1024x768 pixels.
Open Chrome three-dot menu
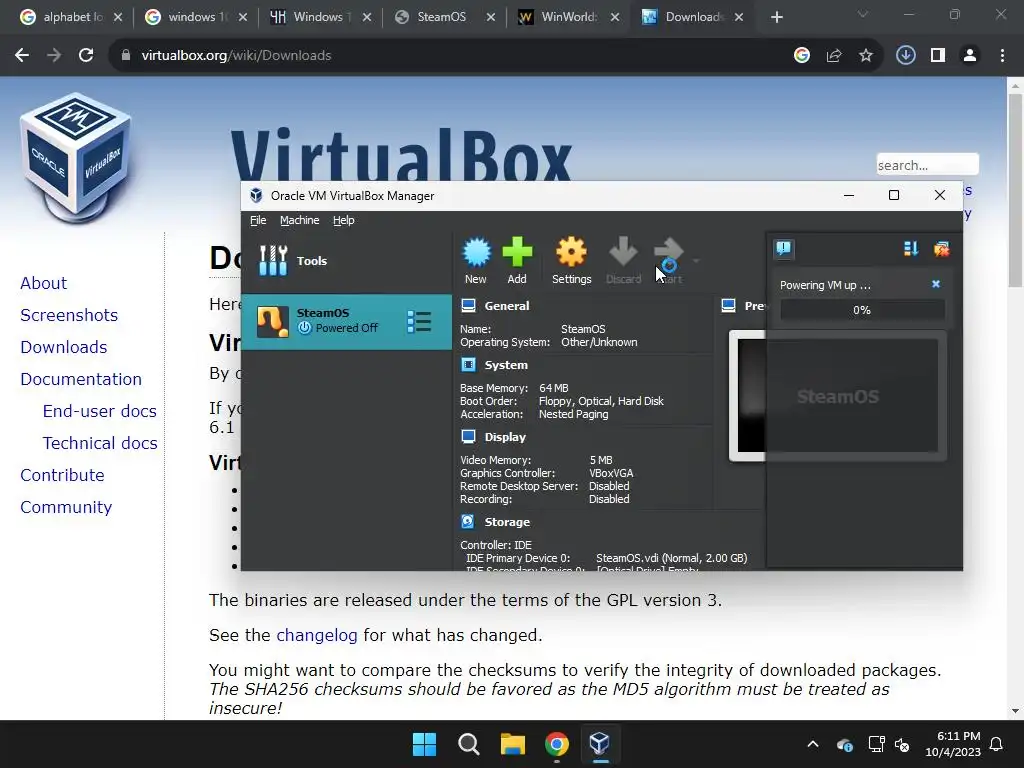click(1002, 56)
